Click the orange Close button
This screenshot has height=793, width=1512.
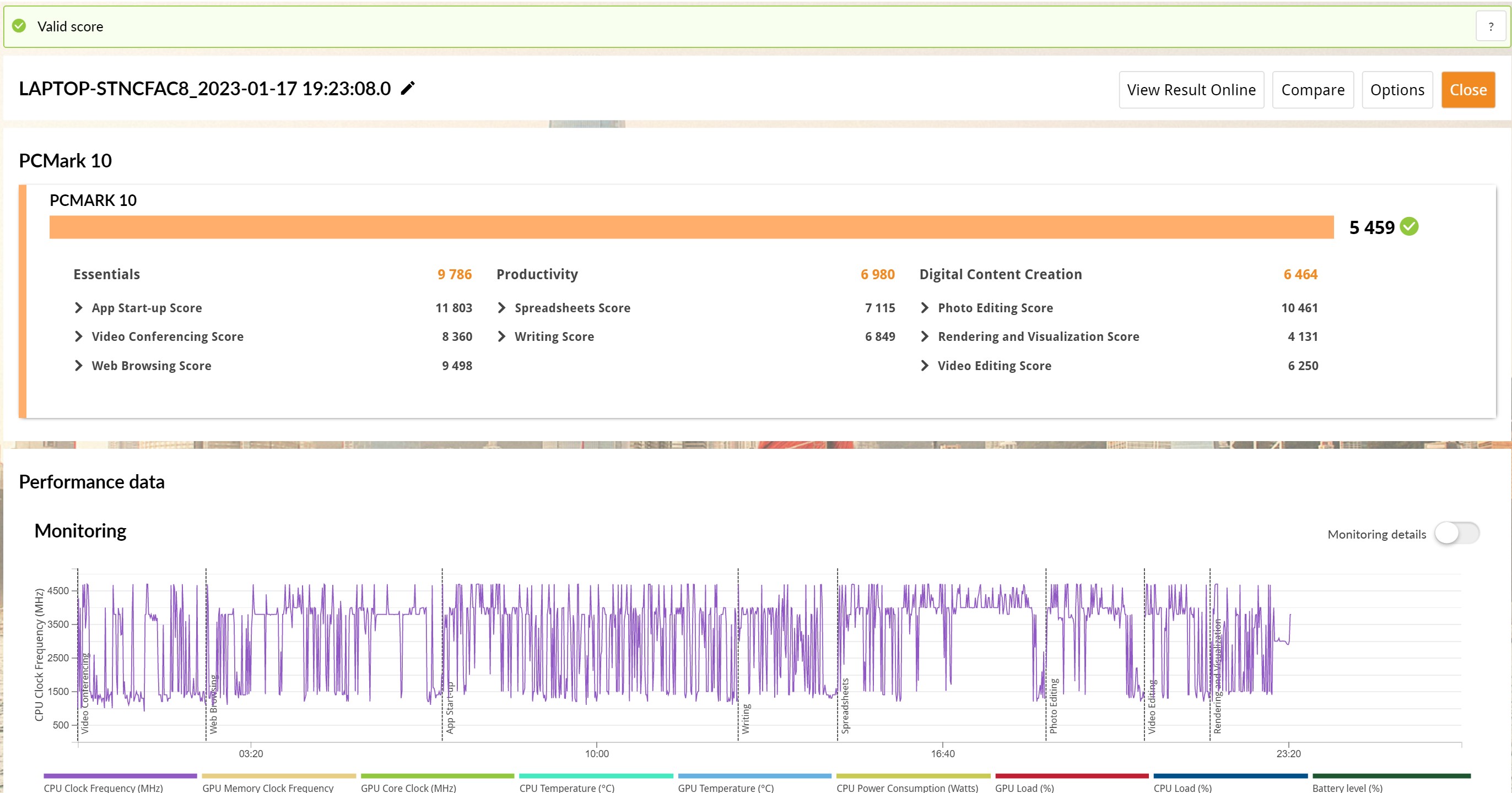[1467, 90]
